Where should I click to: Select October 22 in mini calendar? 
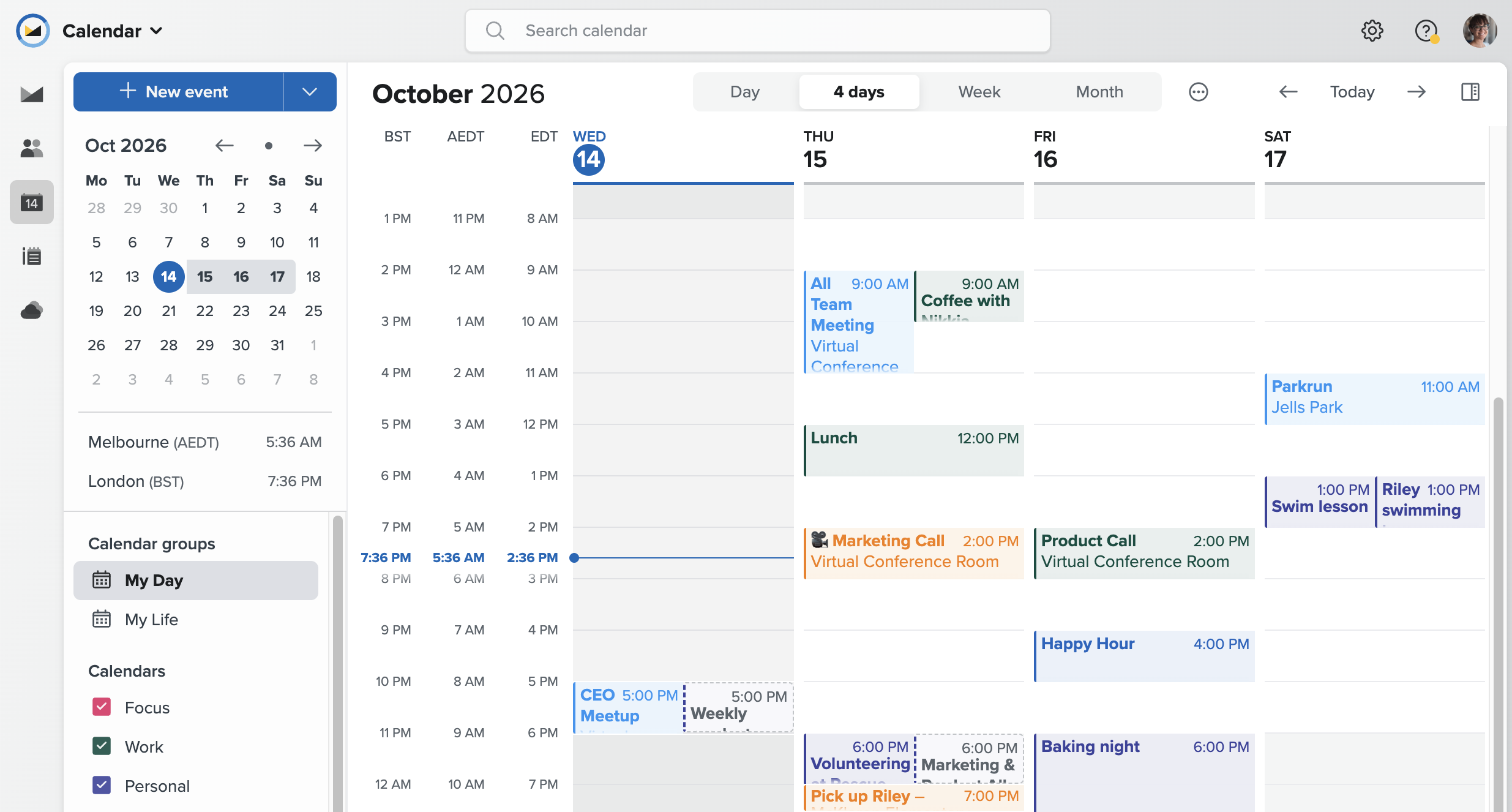205,311
